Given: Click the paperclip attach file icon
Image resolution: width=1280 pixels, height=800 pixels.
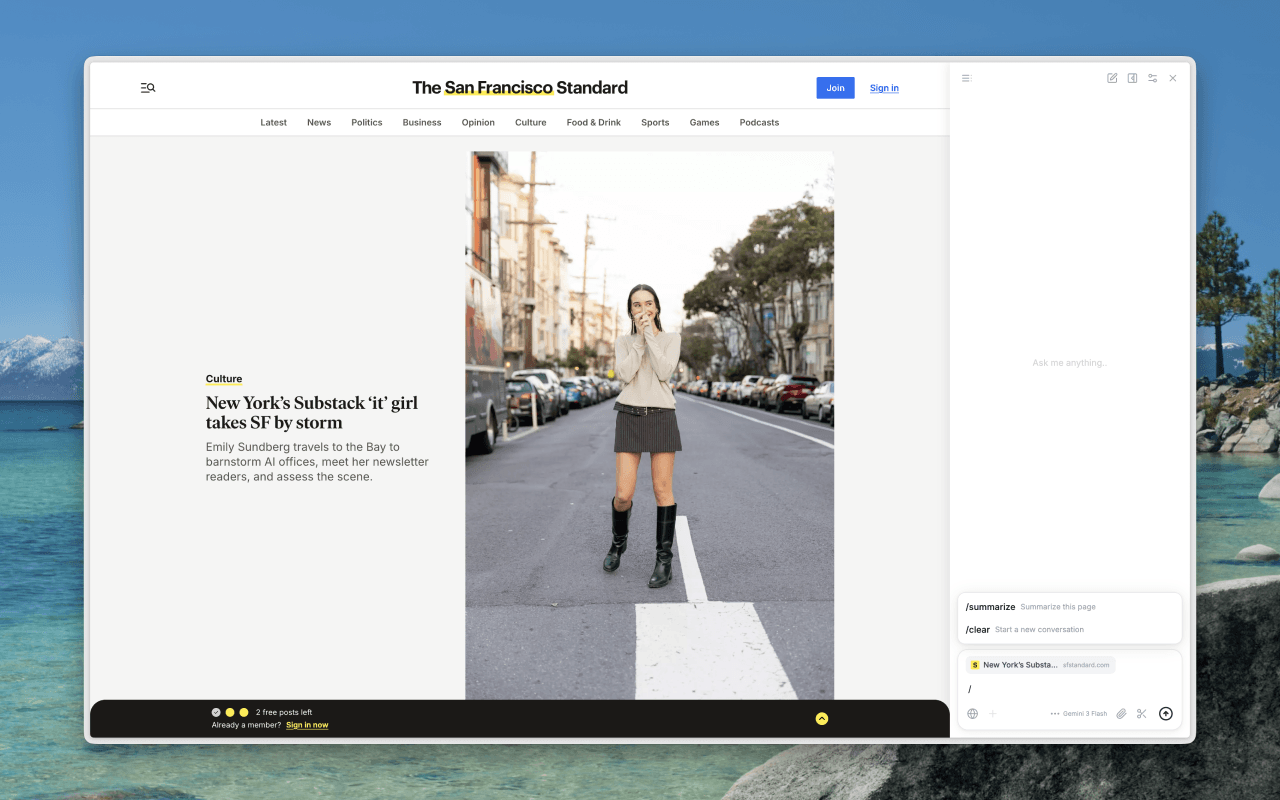Looking at the screenshot, I should click(x=1121, y=714).
